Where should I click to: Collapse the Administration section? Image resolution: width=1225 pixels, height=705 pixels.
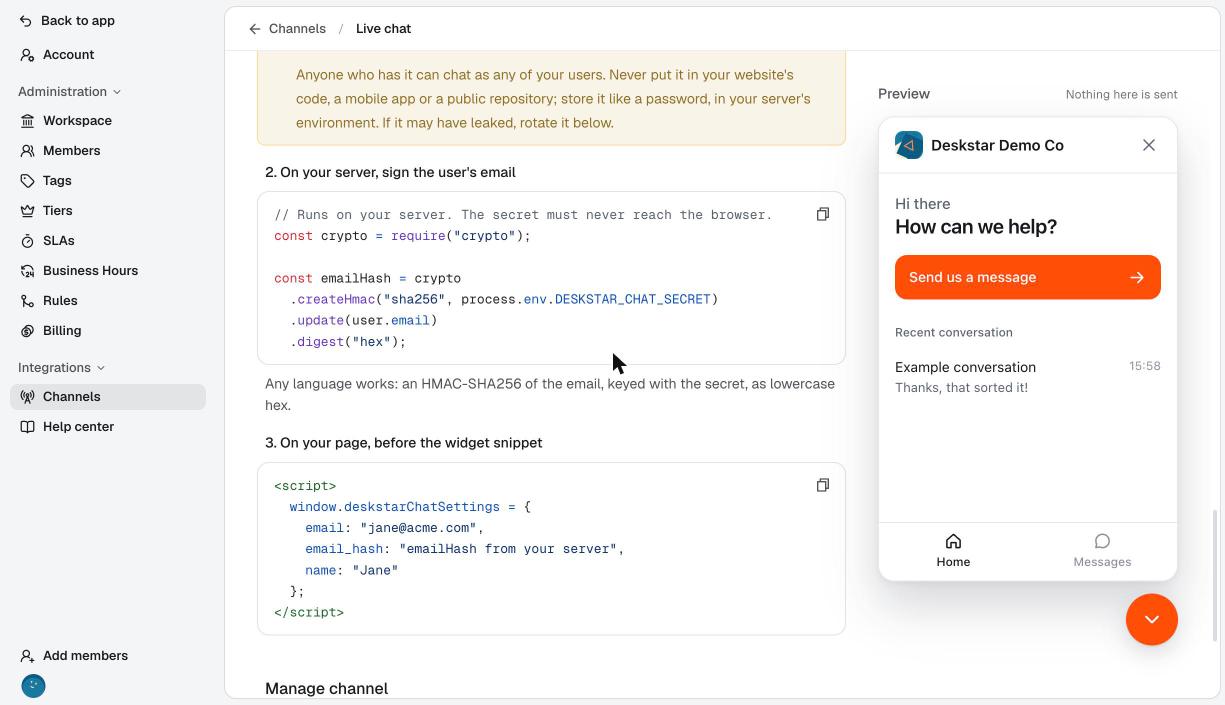69,92
